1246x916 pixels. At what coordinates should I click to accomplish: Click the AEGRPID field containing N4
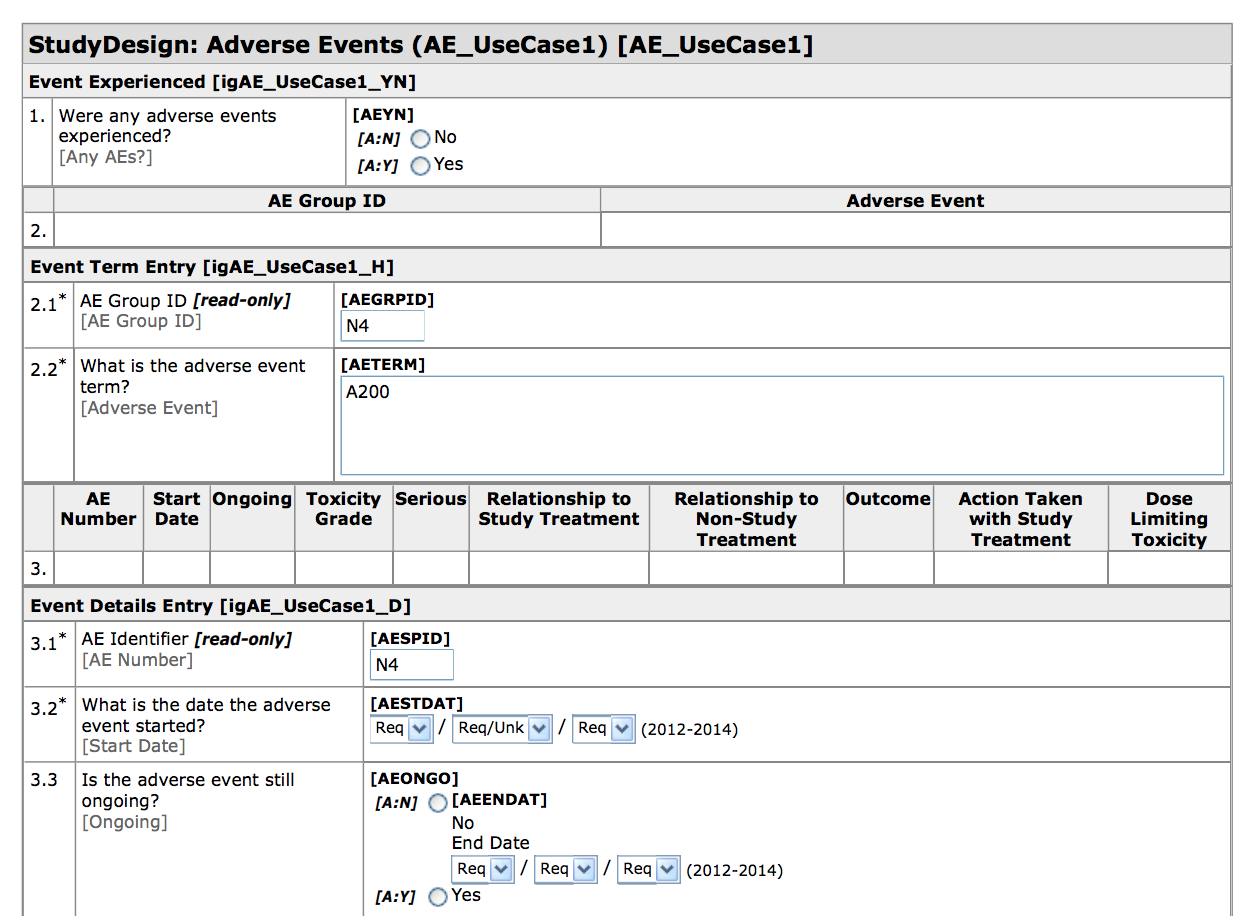[382, 325]
